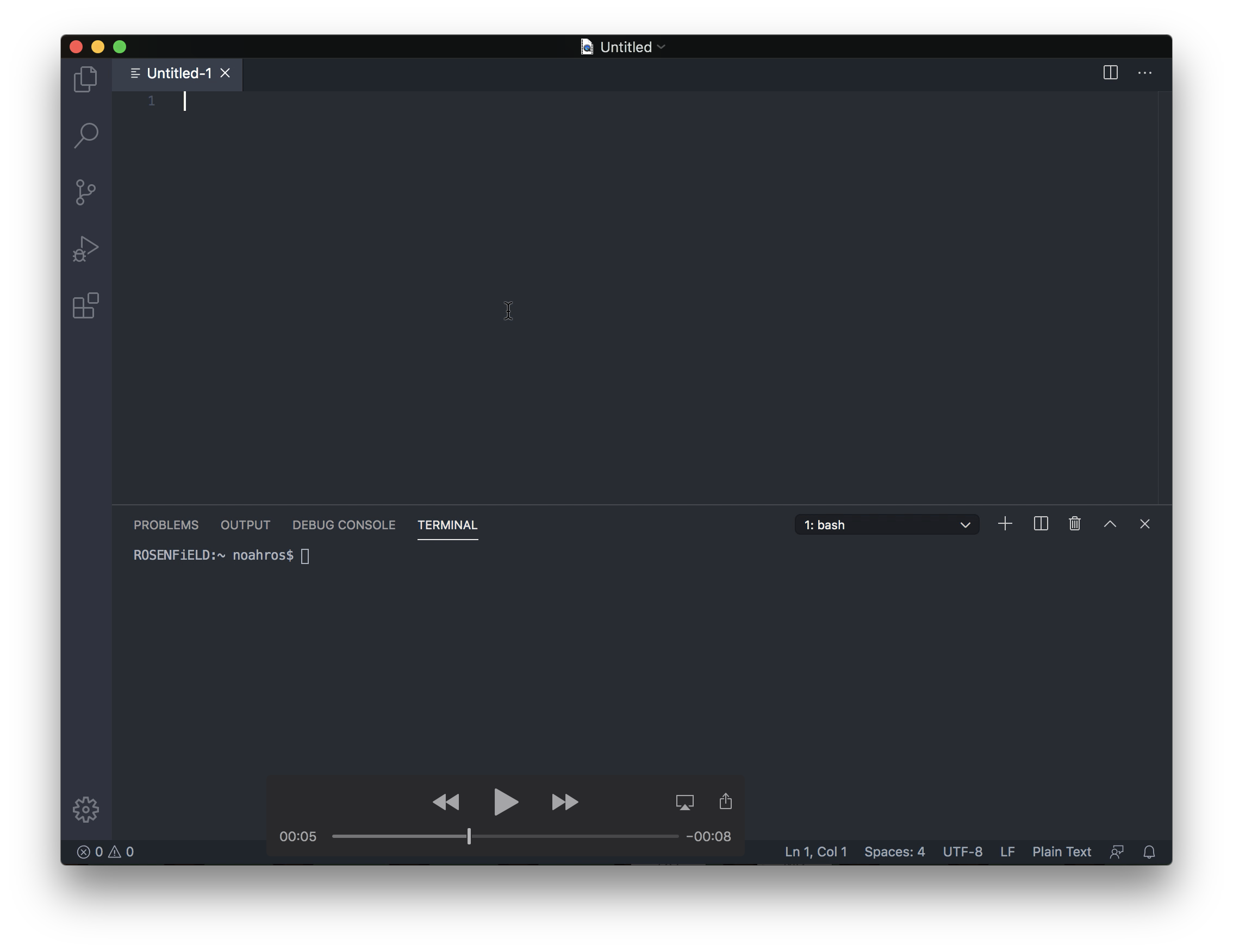Image resolution: width=1233 pixels, height=952 pixels.
Task: Open the Search sidebar icon
Action: click(86, 134)
